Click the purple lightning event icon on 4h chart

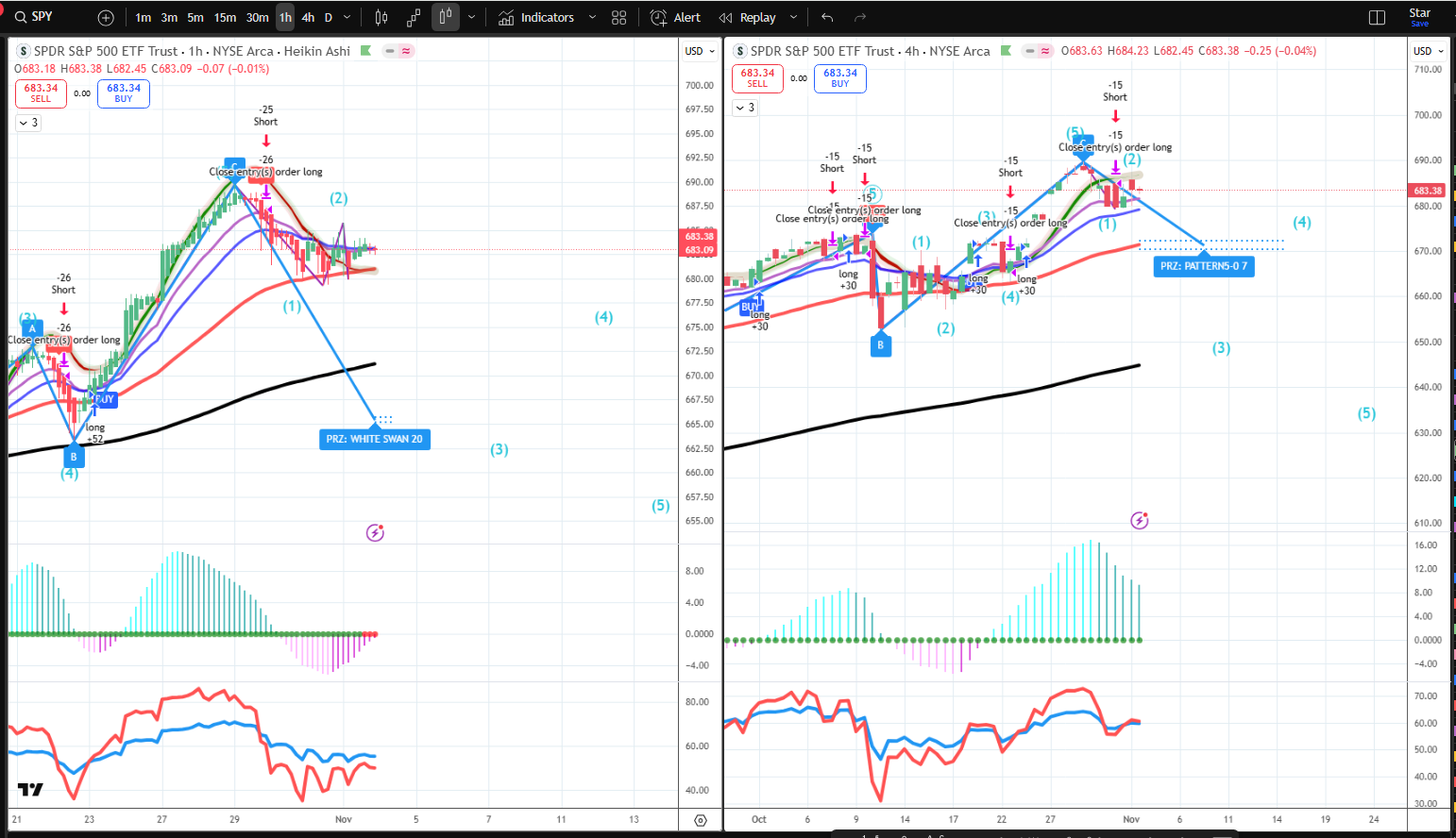tap(1140, 521)
